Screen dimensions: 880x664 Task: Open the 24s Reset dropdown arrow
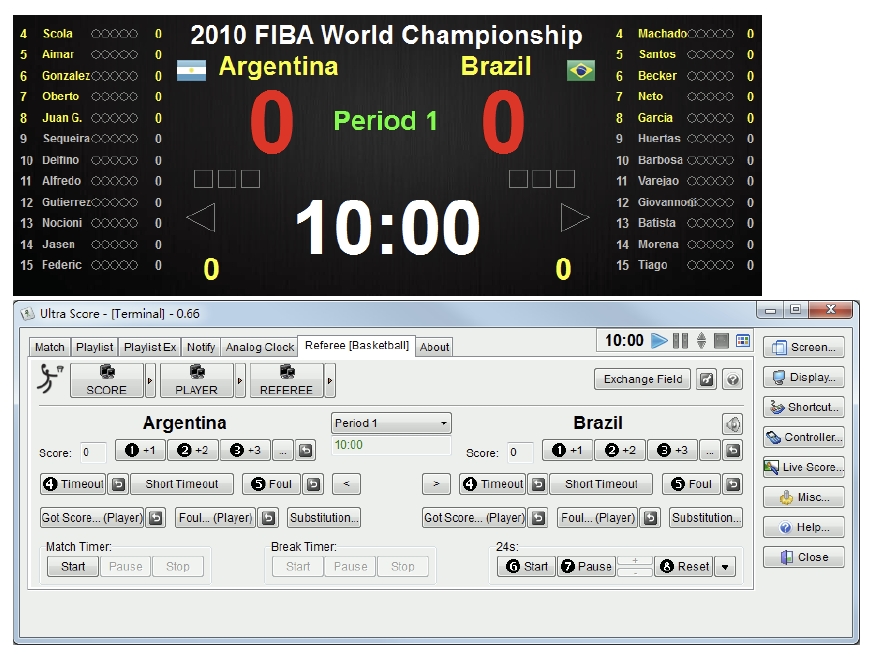point(725,567)
